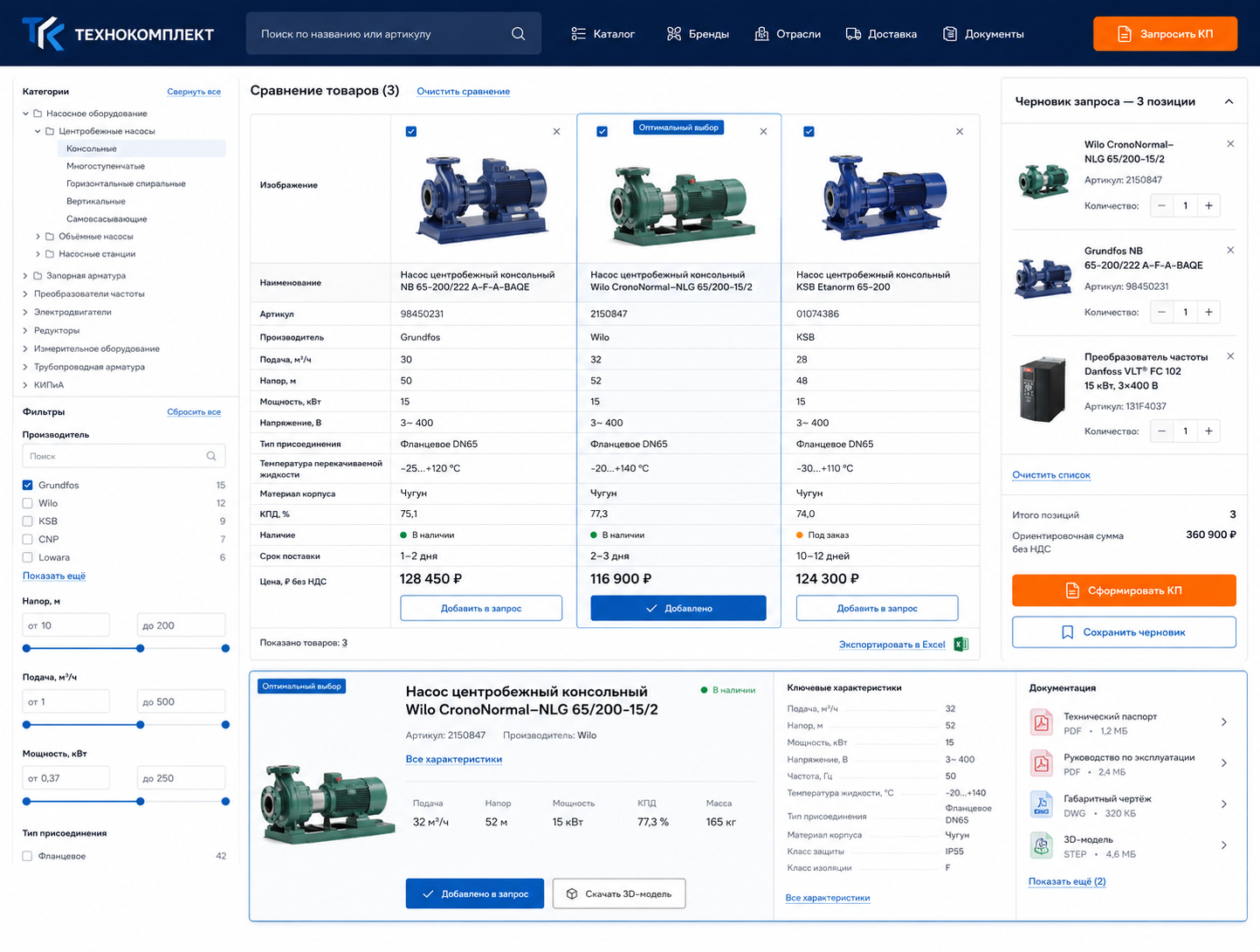Open the Отрасли menu
Screen dimensions: 1260x952
[788, 34]
